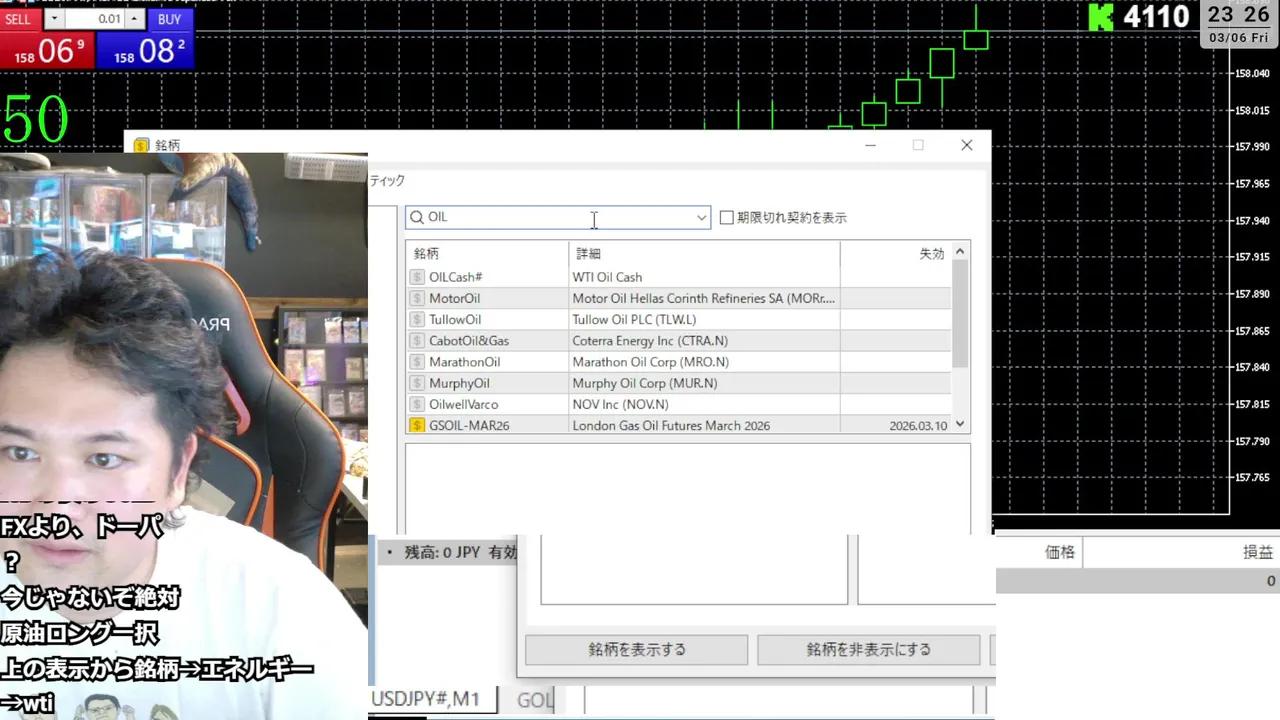
Task: Click the symbol icon next to MotorOil
Action: (417, 298)
